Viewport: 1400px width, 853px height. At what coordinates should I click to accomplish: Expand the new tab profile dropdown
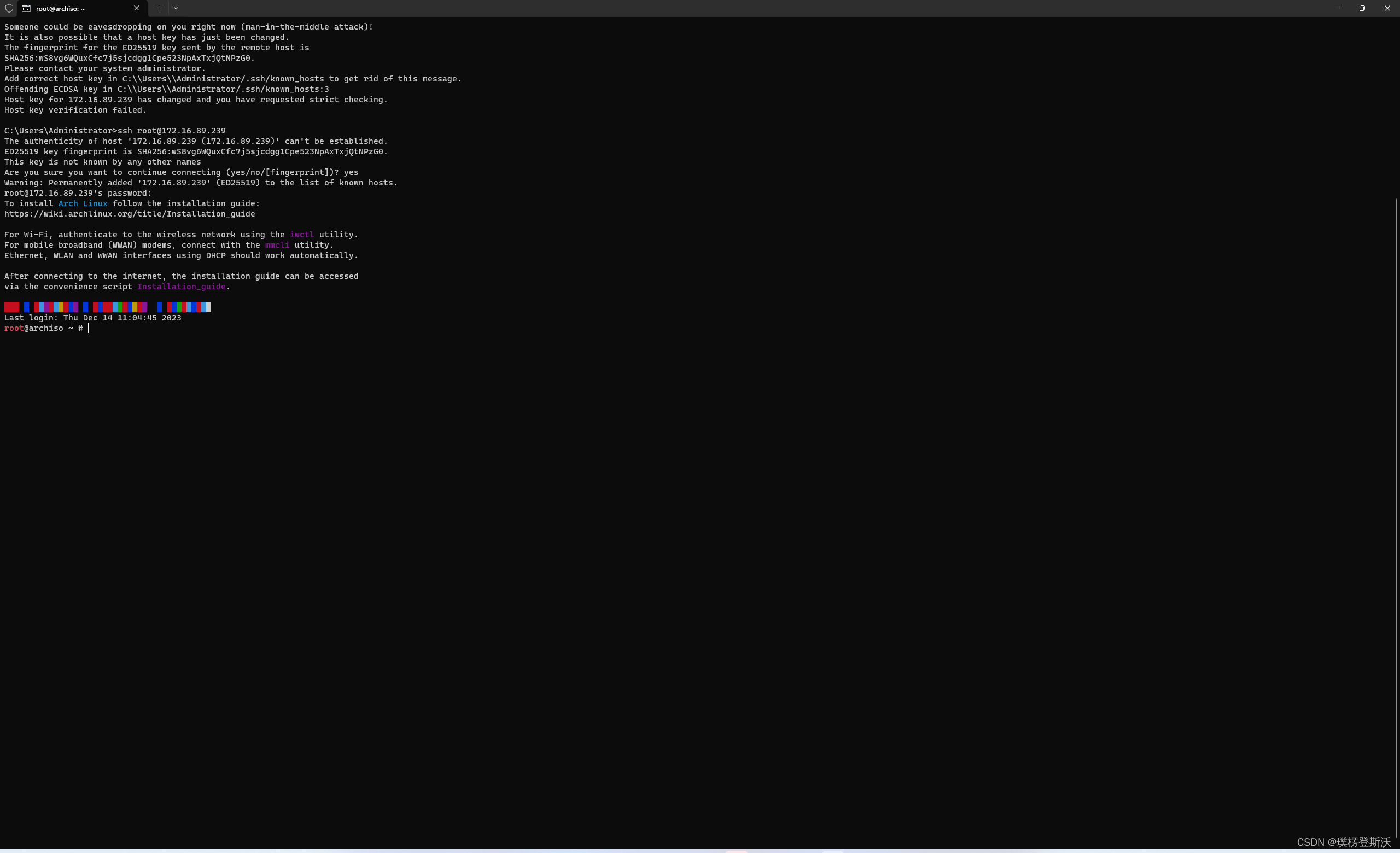(x=176, y=9)
